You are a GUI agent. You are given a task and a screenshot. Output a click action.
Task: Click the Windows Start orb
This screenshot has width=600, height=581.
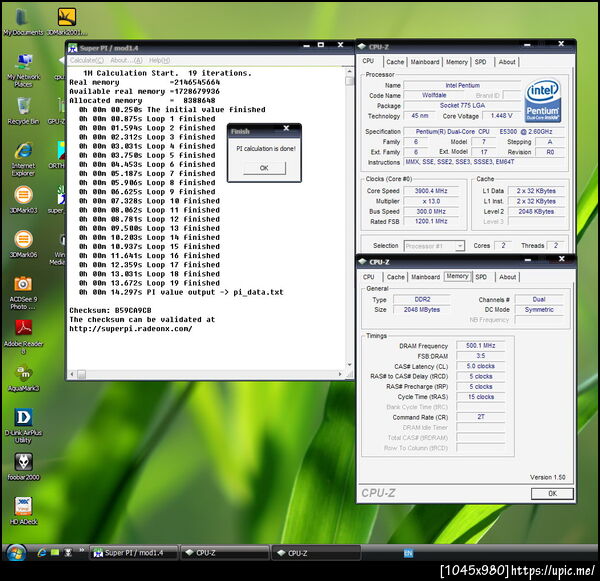(x=16, y=552)
